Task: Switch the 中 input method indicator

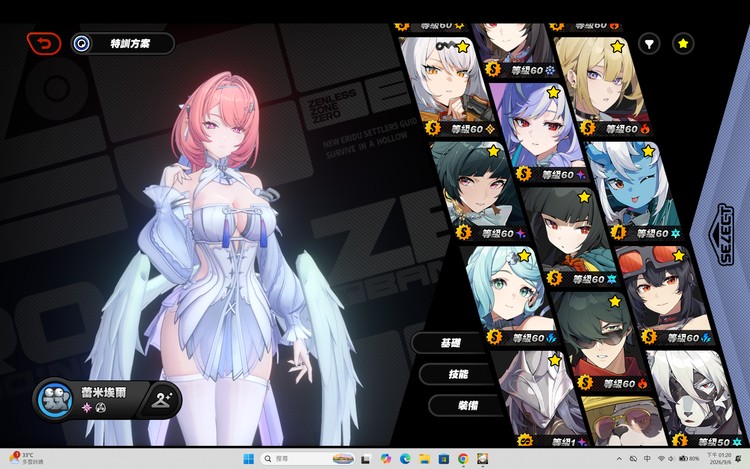Action: pyautogui.click(x=647, y=459)
